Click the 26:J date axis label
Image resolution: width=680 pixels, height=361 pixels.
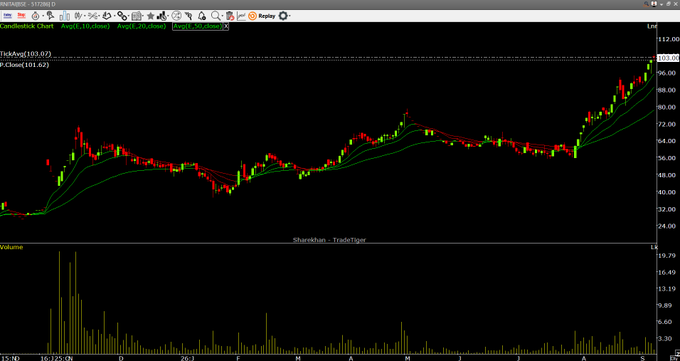click(187, 358)
